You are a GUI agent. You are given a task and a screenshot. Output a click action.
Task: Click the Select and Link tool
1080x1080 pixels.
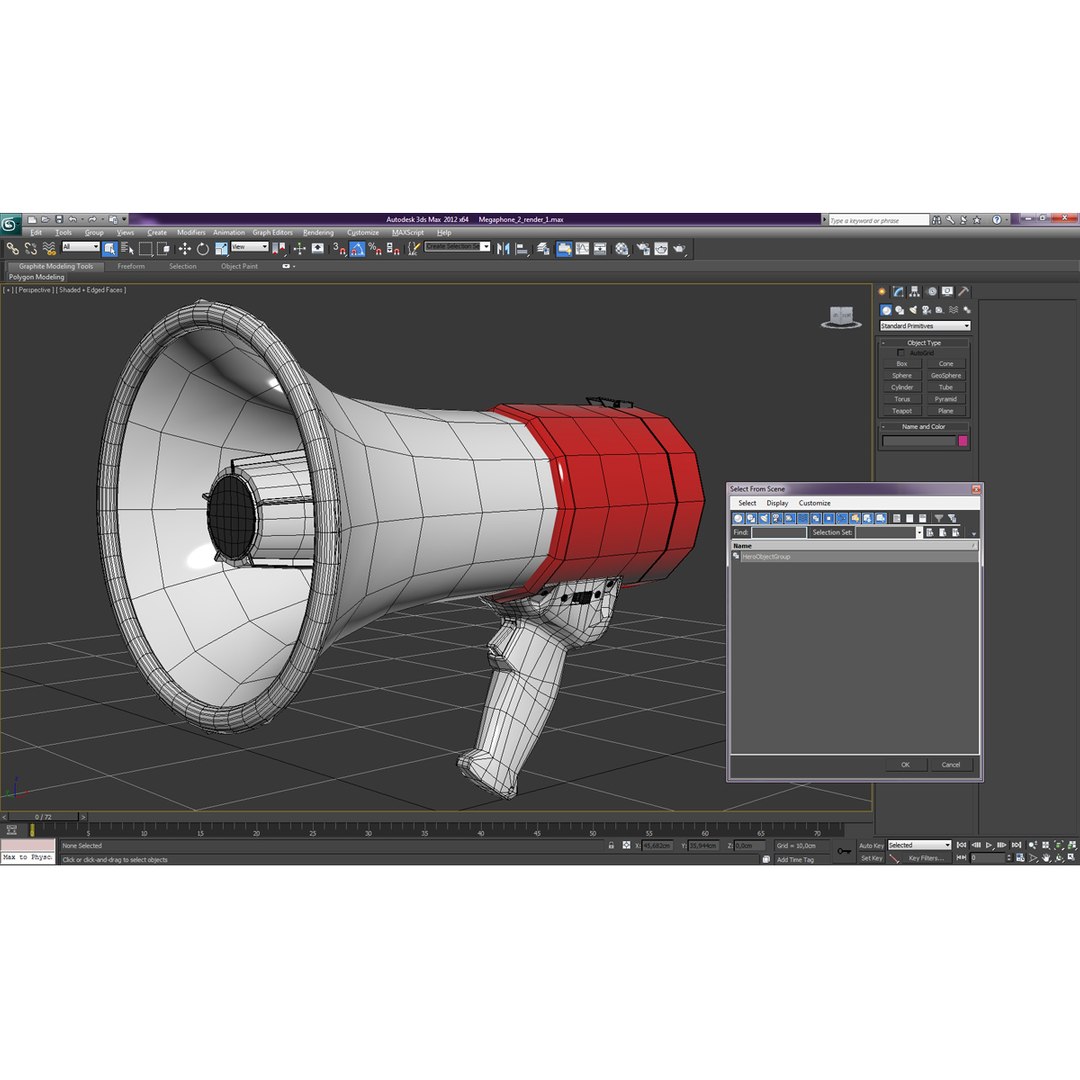(12, 249)
